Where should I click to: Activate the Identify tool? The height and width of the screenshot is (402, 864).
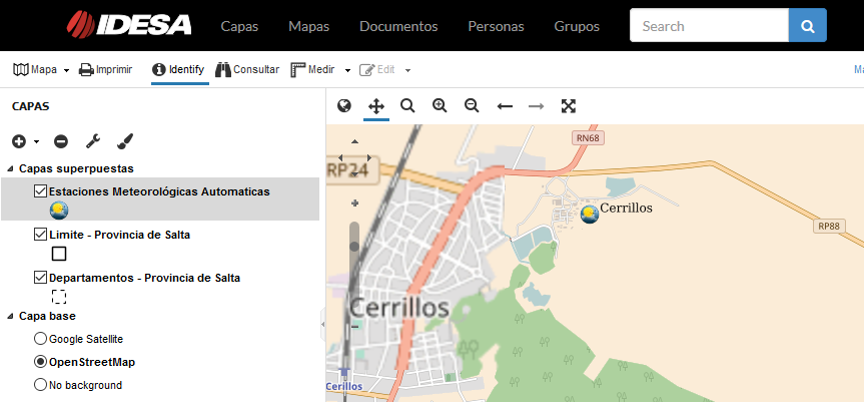pos(180,70)
